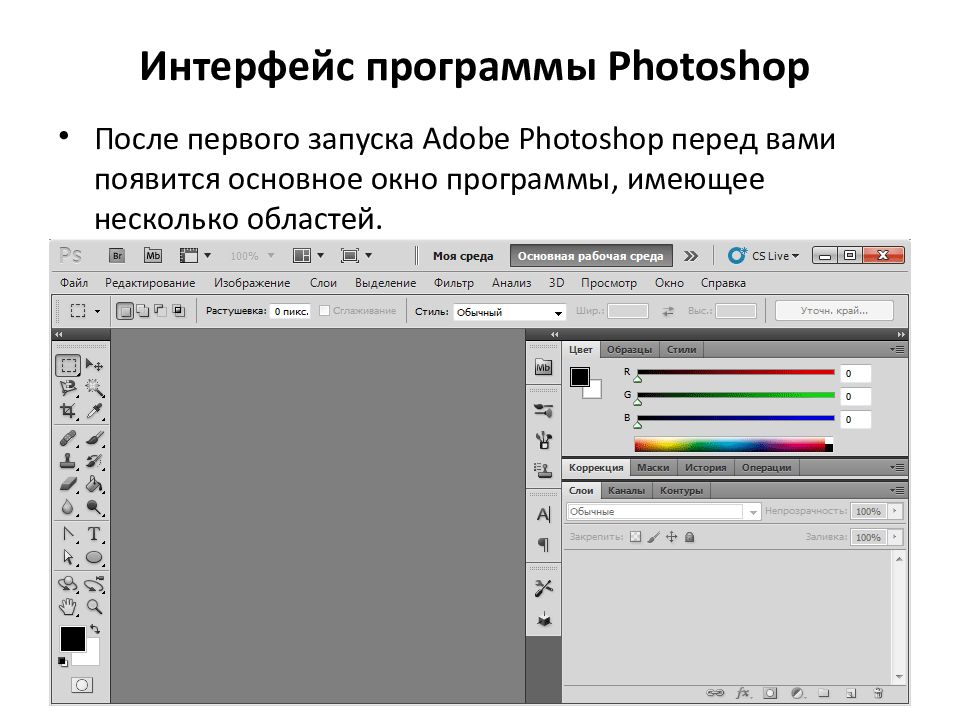Viewport: 960px width, 720px height.
Task: Open the Arrange Documents dropdown
Action: point(308,256)
